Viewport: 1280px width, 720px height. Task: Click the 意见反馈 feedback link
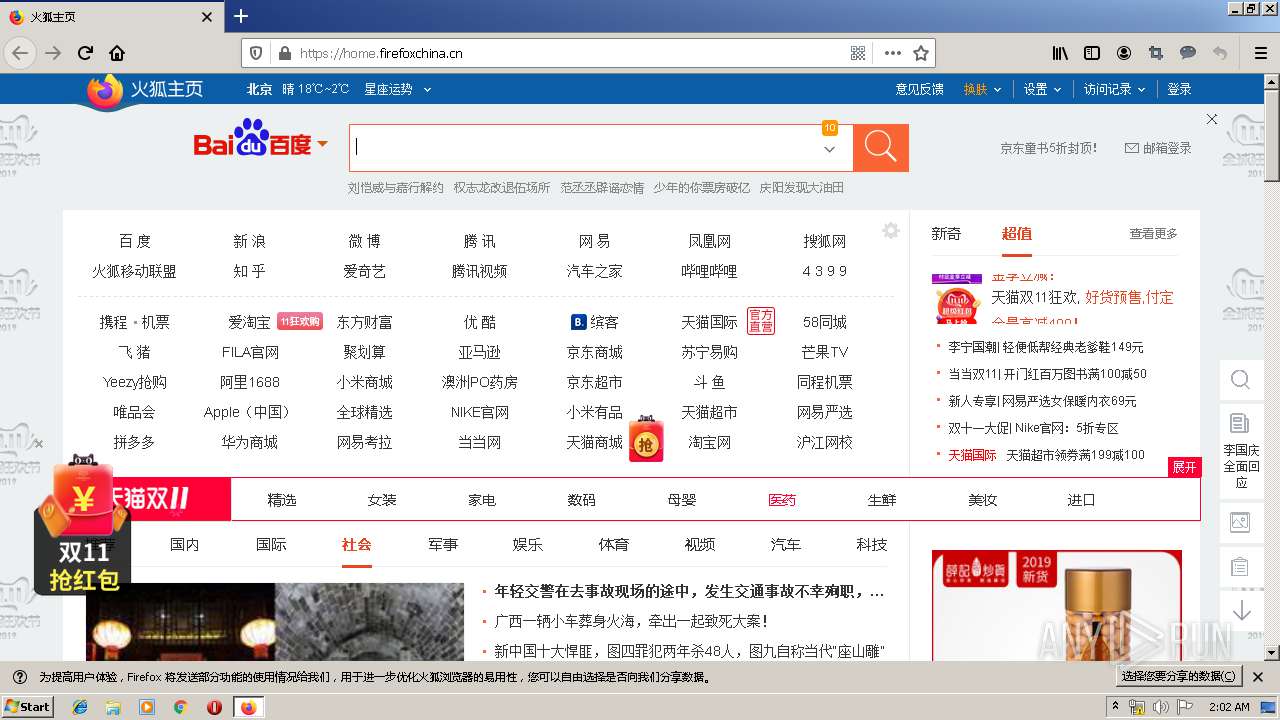920,89
